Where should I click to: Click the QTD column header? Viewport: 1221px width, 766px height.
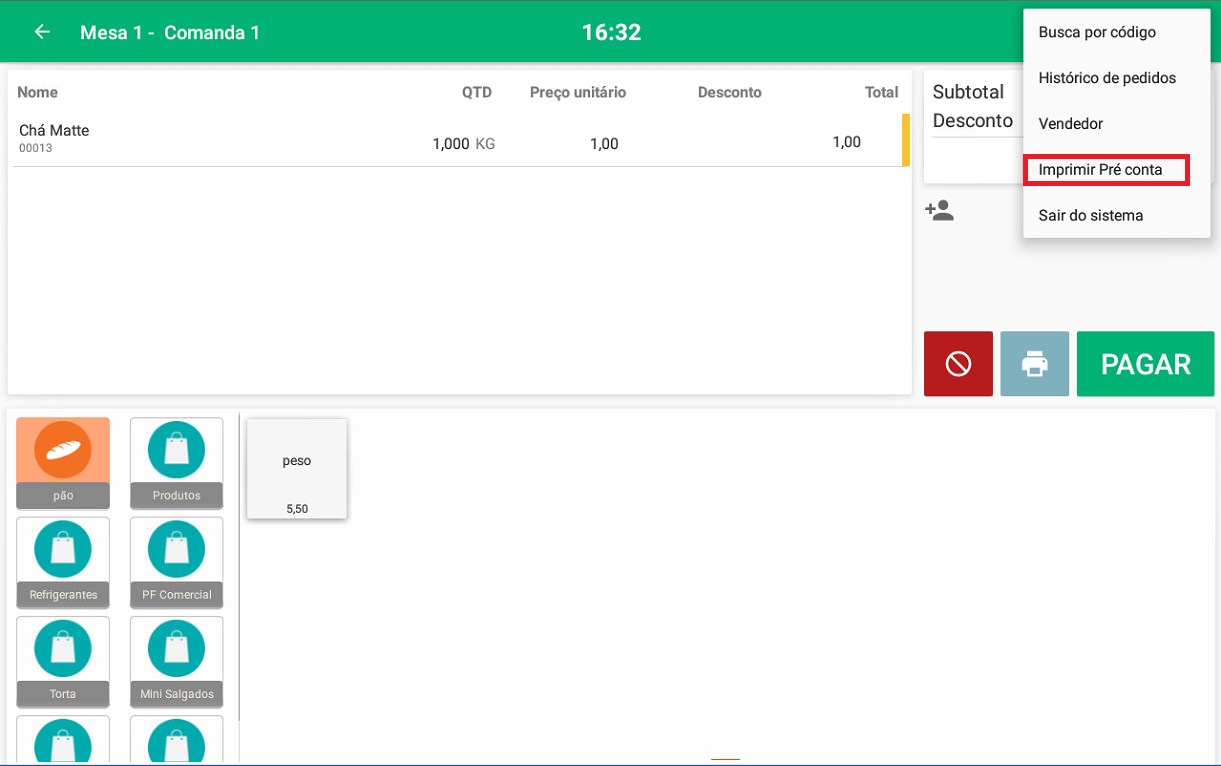477,92
